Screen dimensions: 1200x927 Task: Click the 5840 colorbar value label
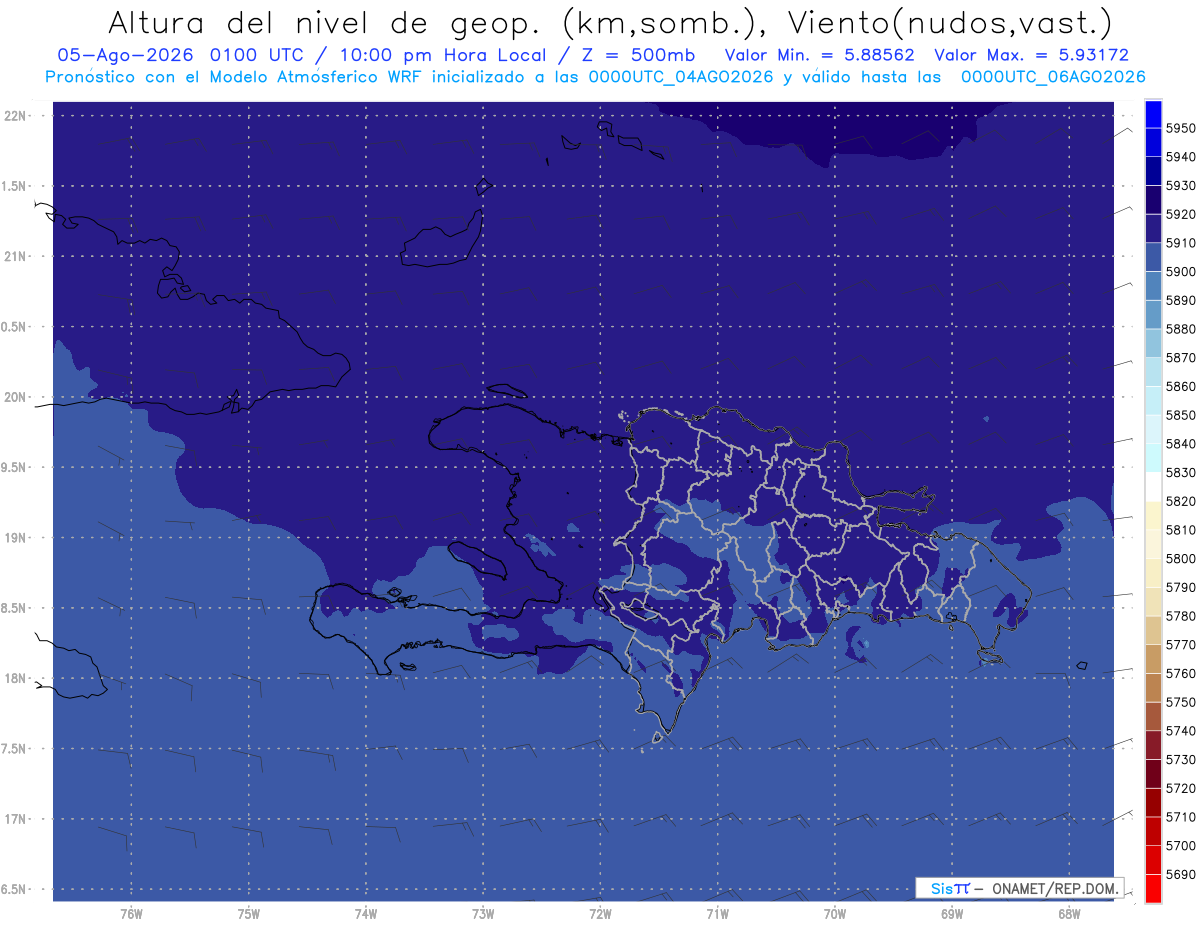pyautogui.click(x=1180, y=443)
